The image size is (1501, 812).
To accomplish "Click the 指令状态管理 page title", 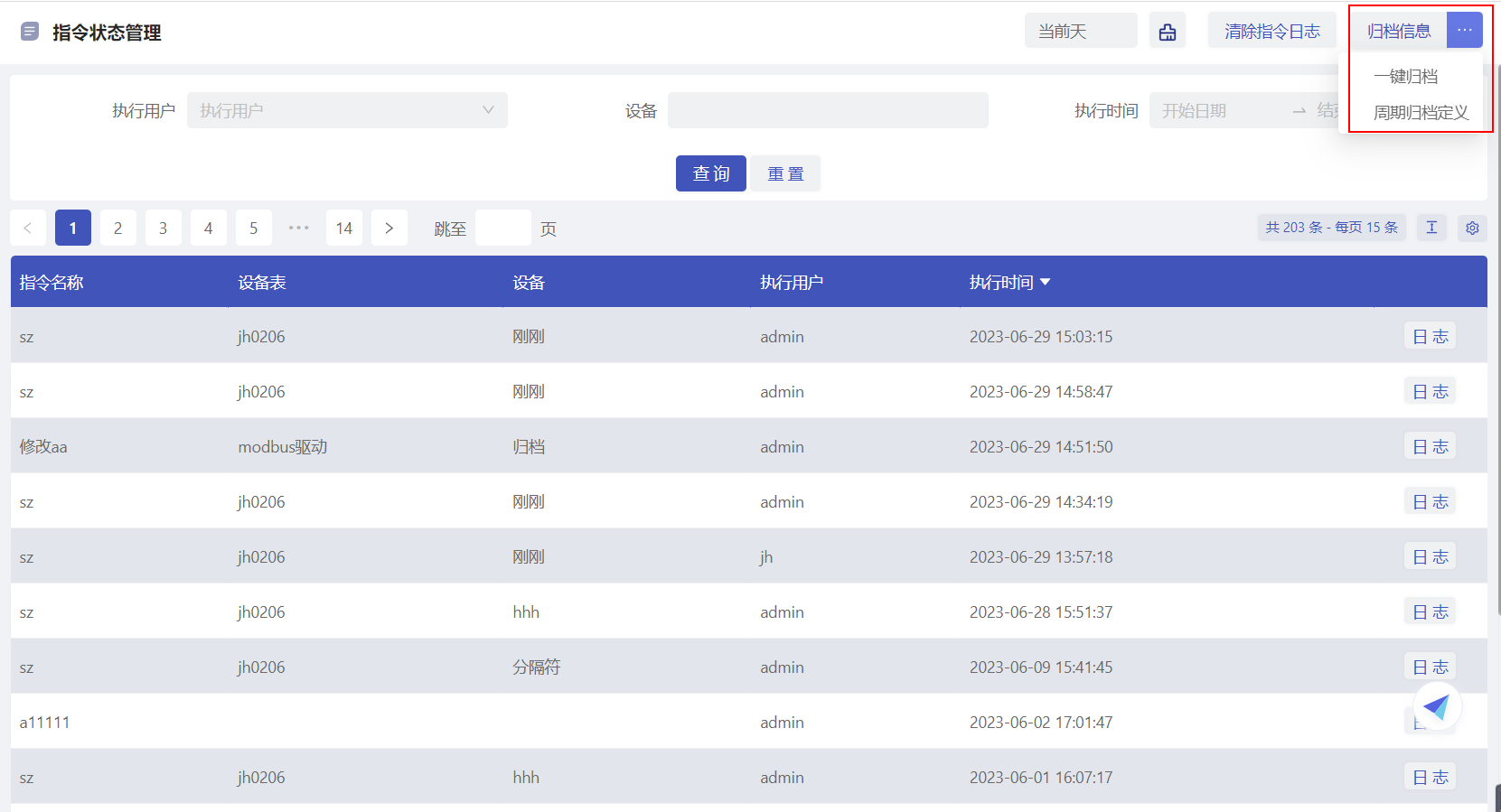I will (107, 33).
